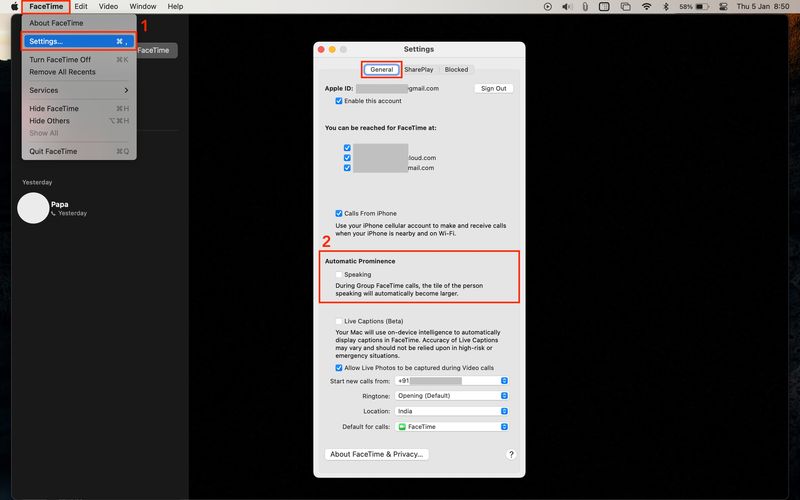Open the Default for calls dropdown
Image resolution: width=800 pixels, height=500 pixels.
tap(452, 427)
